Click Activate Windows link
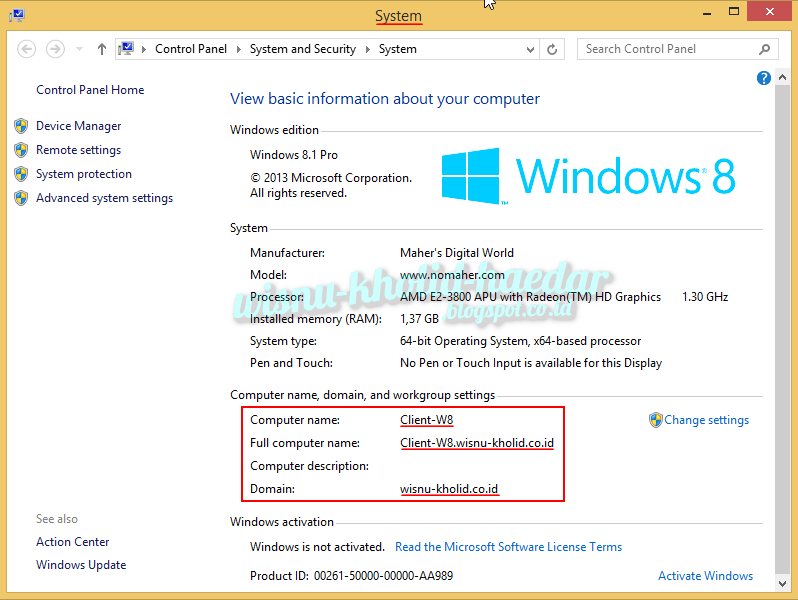 point(705,576)
